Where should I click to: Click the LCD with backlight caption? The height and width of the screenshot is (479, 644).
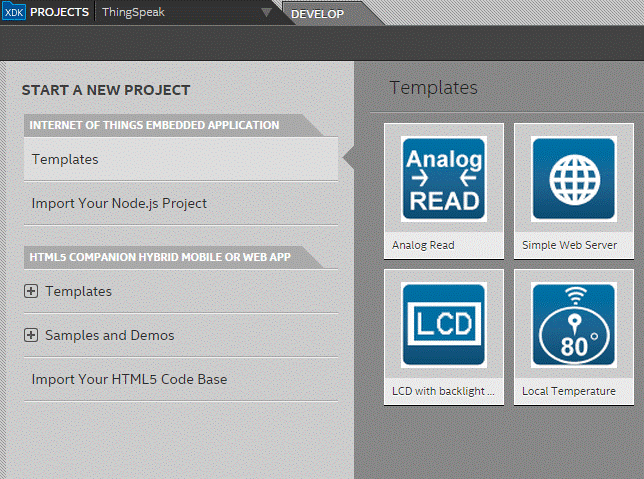(x=443, y=391)
